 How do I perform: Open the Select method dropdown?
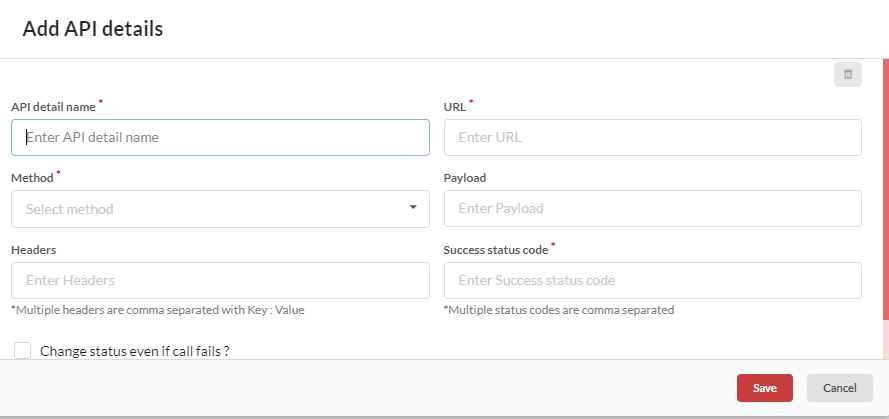[x=220, y=209]
